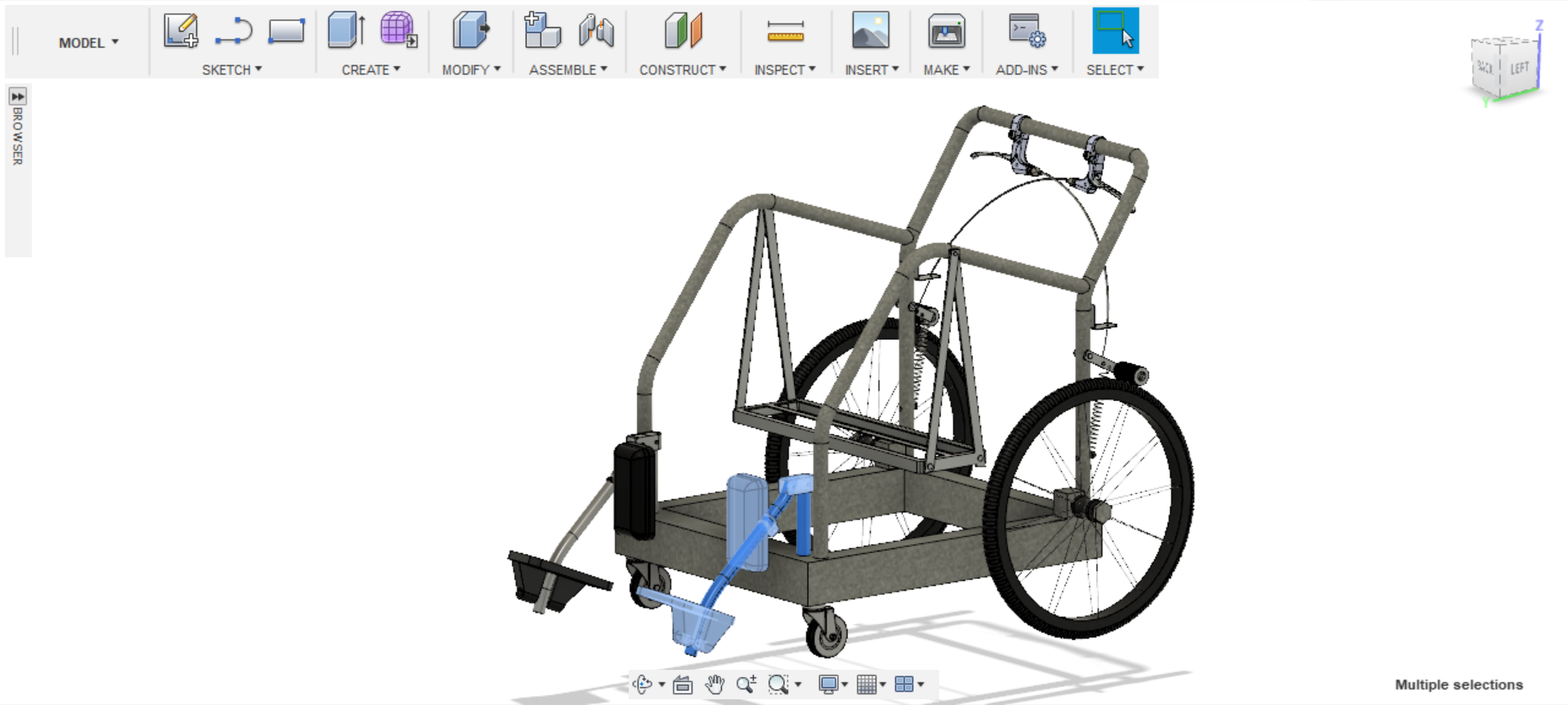Click the LEFT face of view cube
The image size is (1568, 705).
coord(1519,69)
